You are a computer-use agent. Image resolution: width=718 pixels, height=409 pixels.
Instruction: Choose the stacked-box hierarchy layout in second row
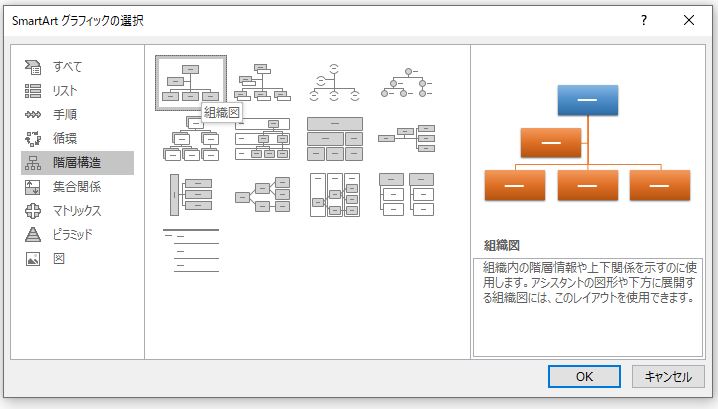[x=191, y=139]
